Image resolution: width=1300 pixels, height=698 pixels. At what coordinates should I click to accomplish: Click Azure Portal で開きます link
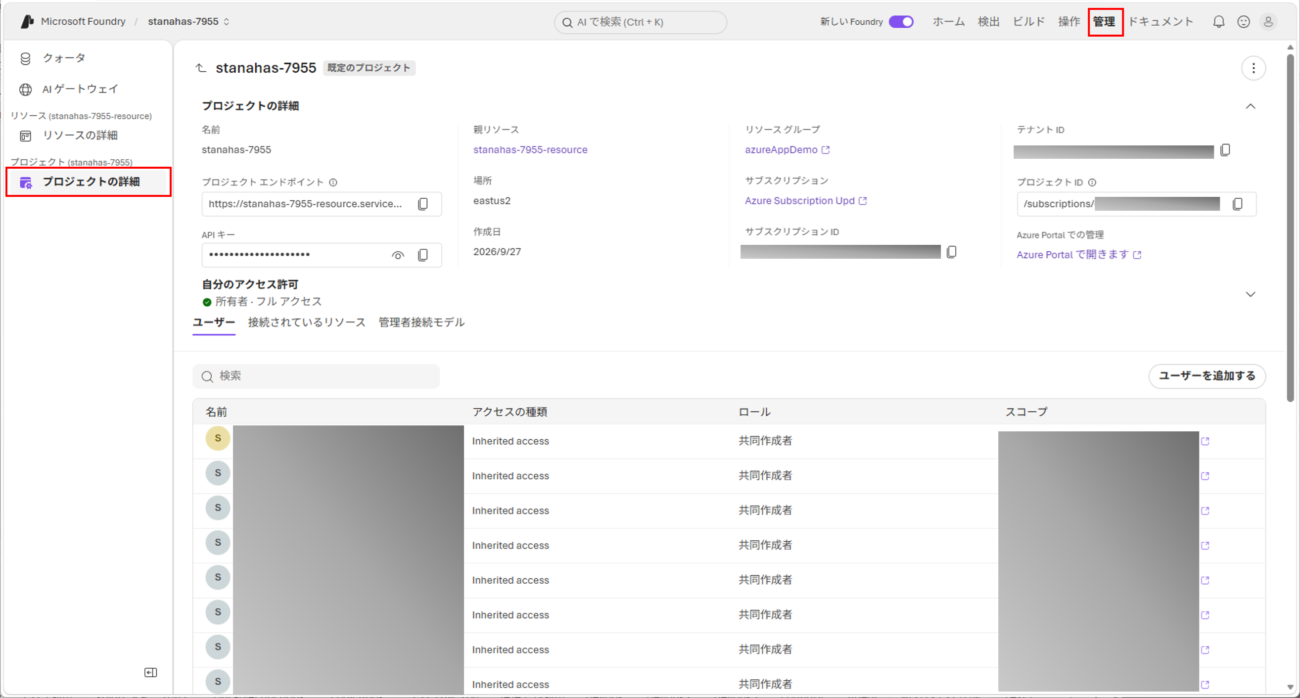(x=1079, y=255)
